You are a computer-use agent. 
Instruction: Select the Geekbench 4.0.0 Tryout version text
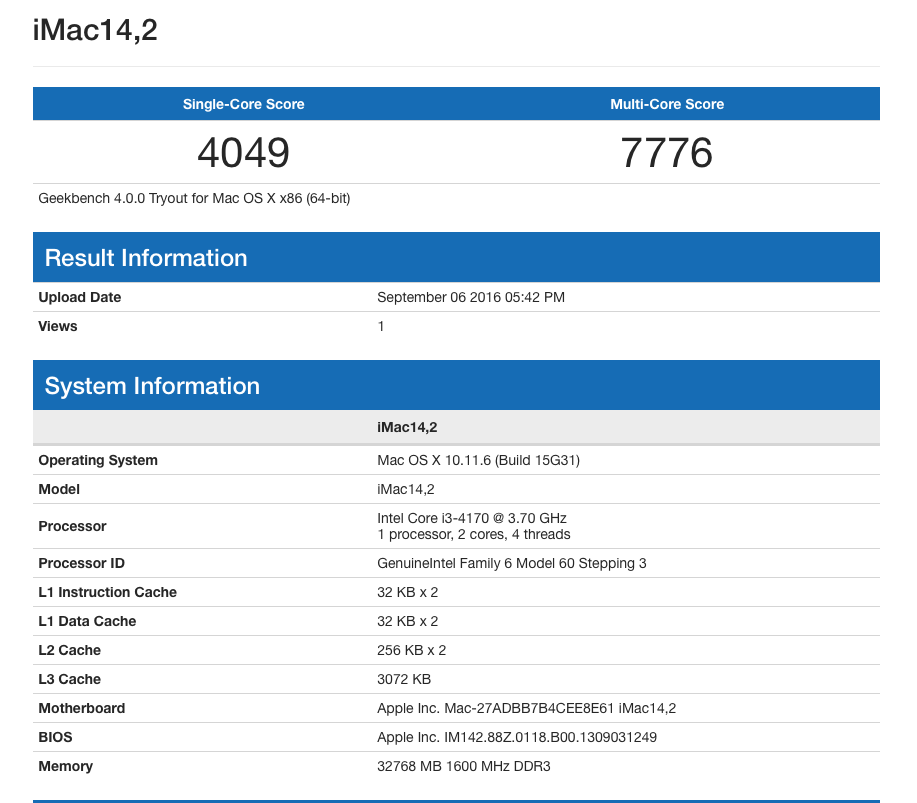194,198
